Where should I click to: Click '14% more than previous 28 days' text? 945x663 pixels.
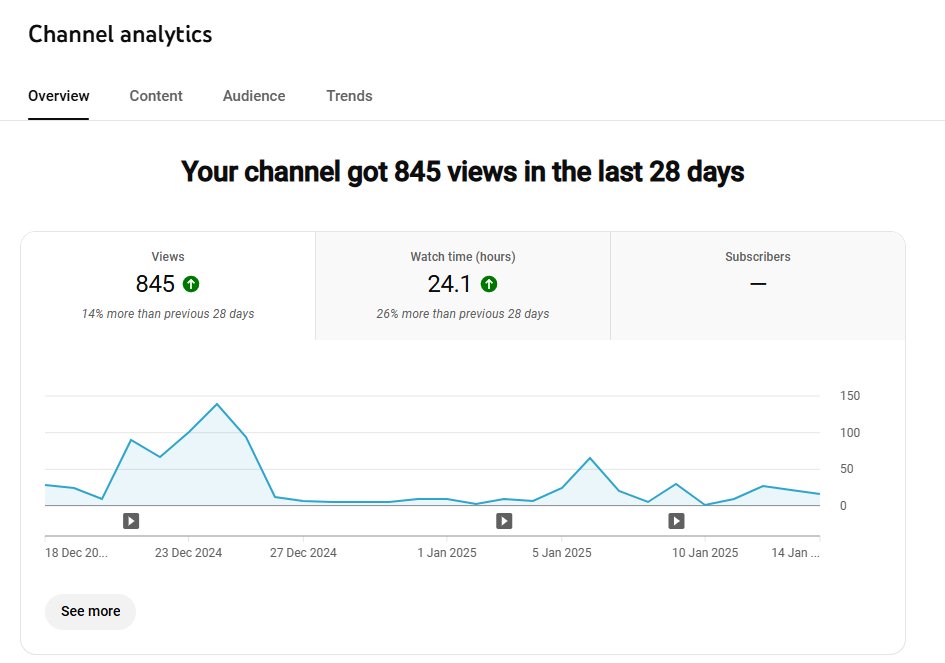click(168, 313)
